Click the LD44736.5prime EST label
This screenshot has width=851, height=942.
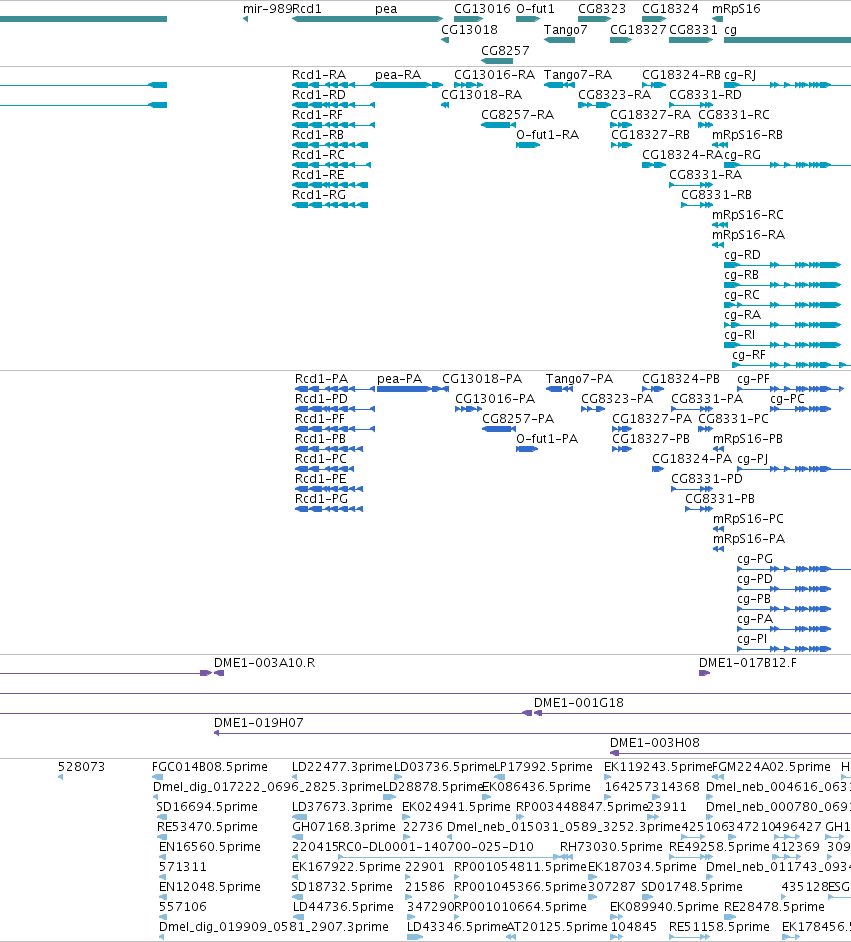click(x=344, y=906)
